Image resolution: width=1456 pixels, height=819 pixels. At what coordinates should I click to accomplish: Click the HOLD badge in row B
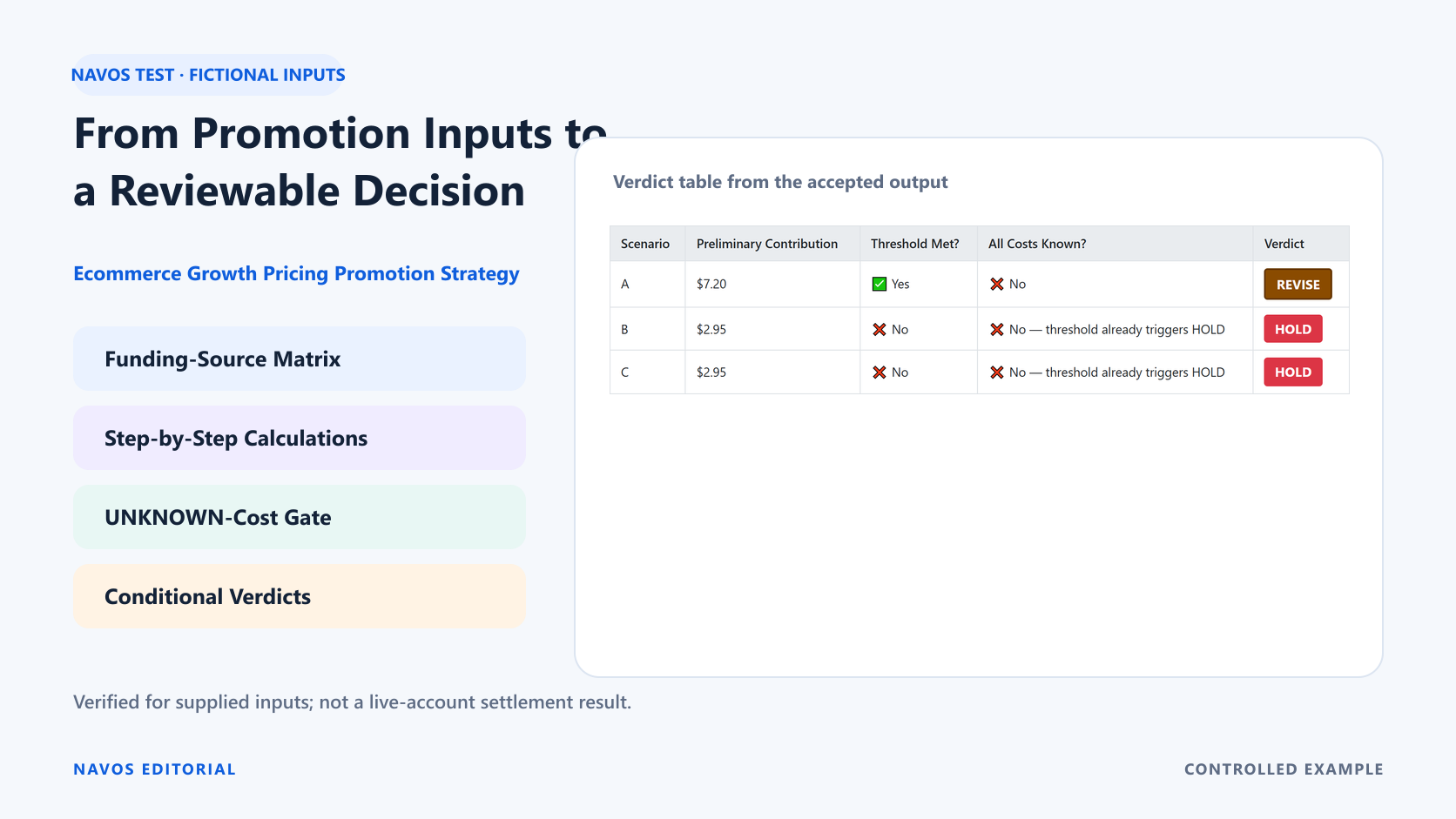[x=1293, y=329]
